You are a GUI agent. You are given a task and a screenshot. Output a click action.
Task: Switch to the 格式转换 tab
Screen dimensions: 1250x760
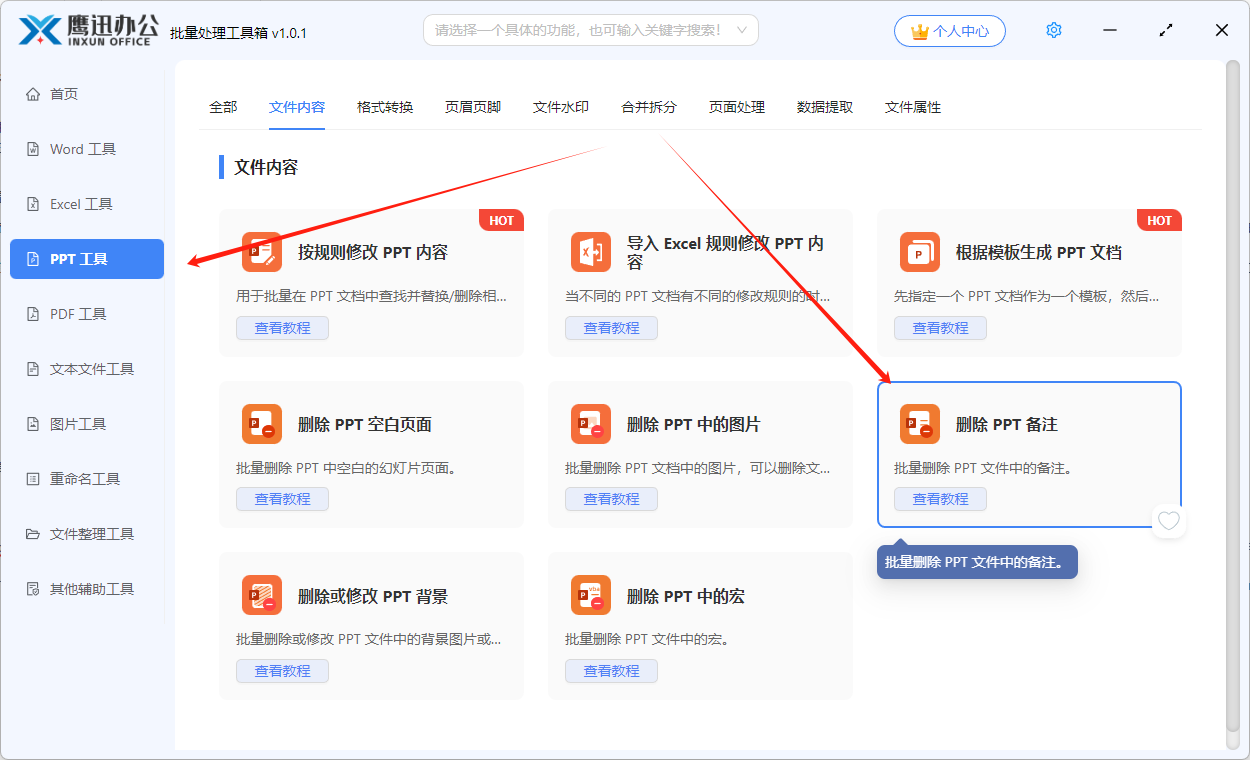(385, 107)
